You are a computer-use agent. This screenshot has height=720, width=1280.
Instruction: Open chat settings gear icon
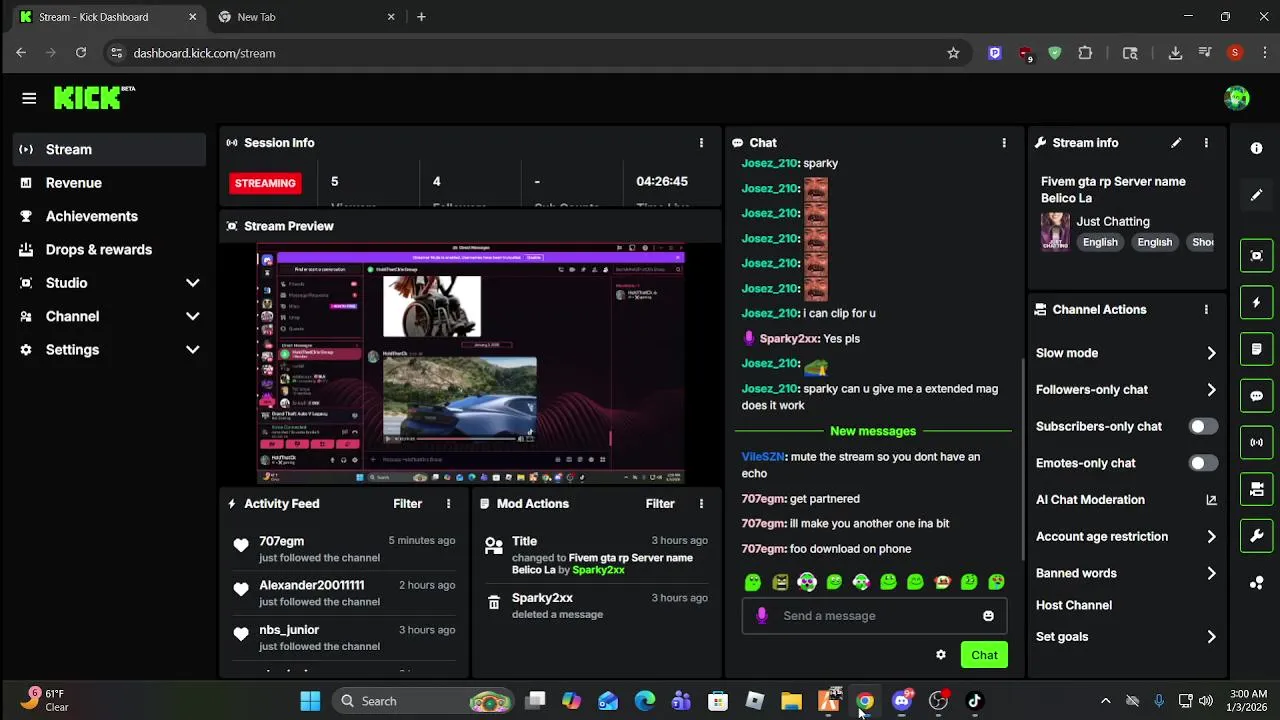click(941, 655)
